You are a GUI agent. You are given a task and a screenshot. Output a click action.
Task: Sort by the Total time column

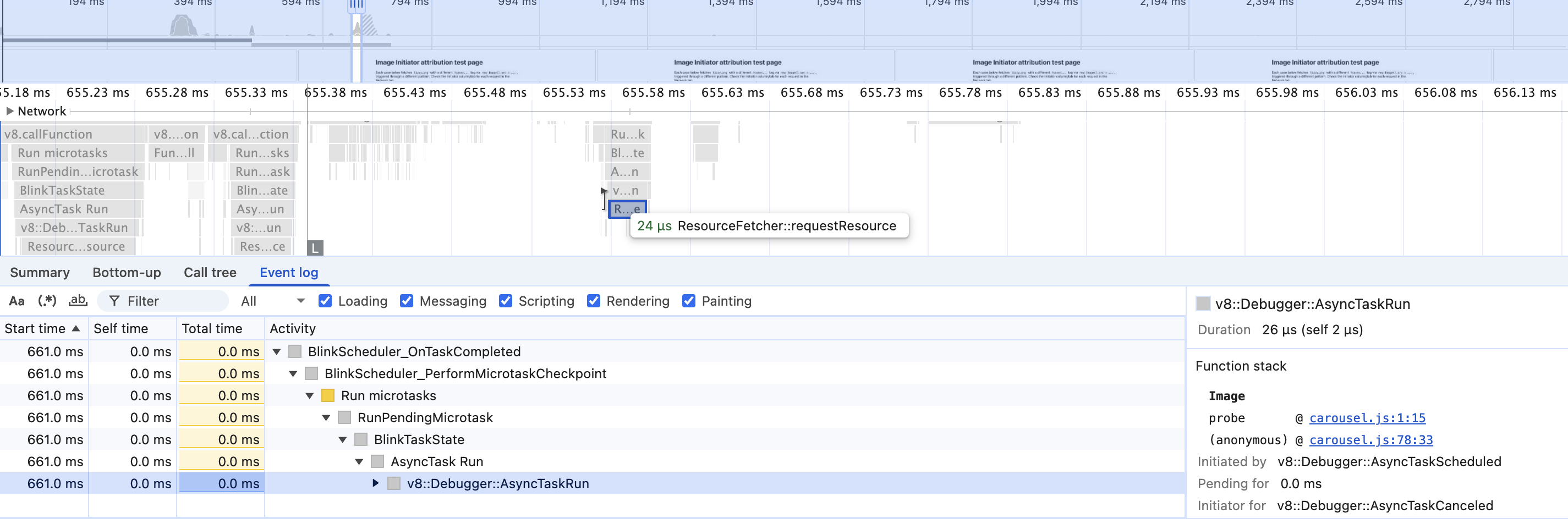[221, 329]
